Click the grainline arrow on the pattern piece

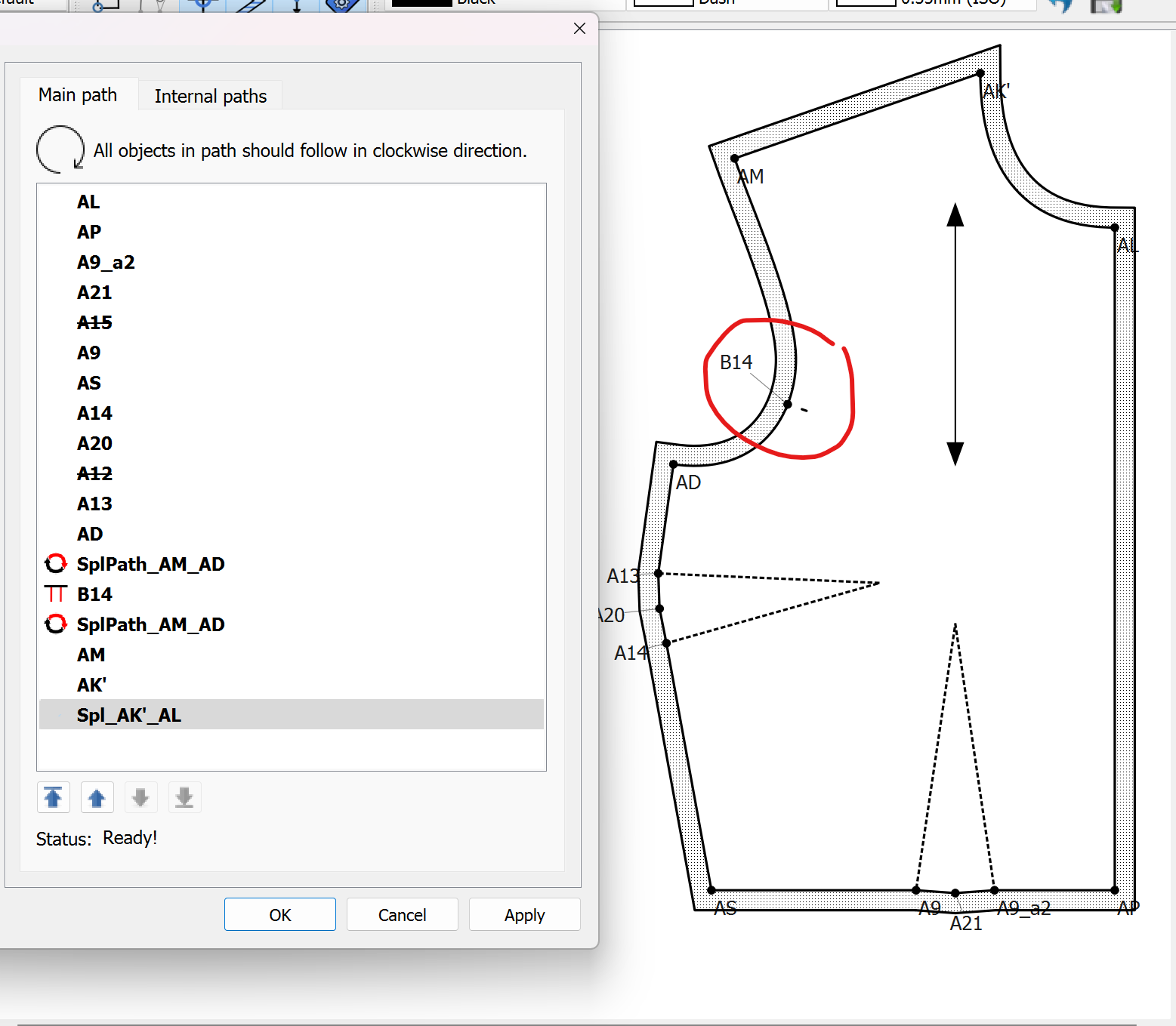955,334
